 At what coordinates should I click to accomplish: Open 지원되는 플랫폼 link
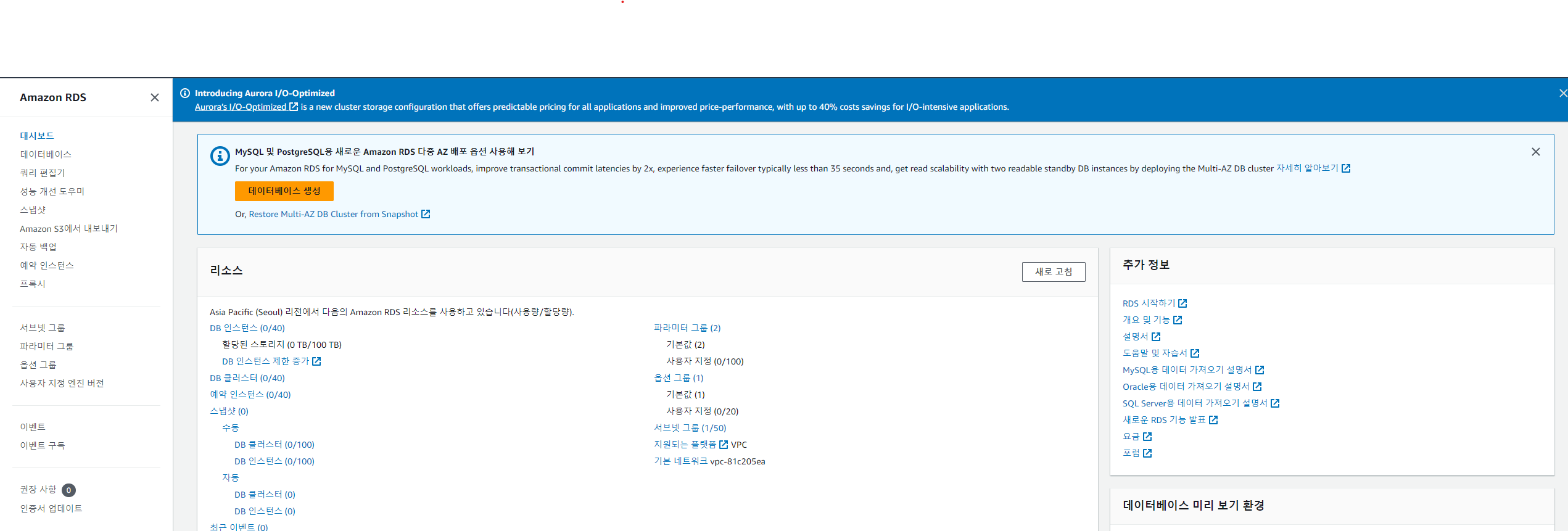click(x=685, y=445)
